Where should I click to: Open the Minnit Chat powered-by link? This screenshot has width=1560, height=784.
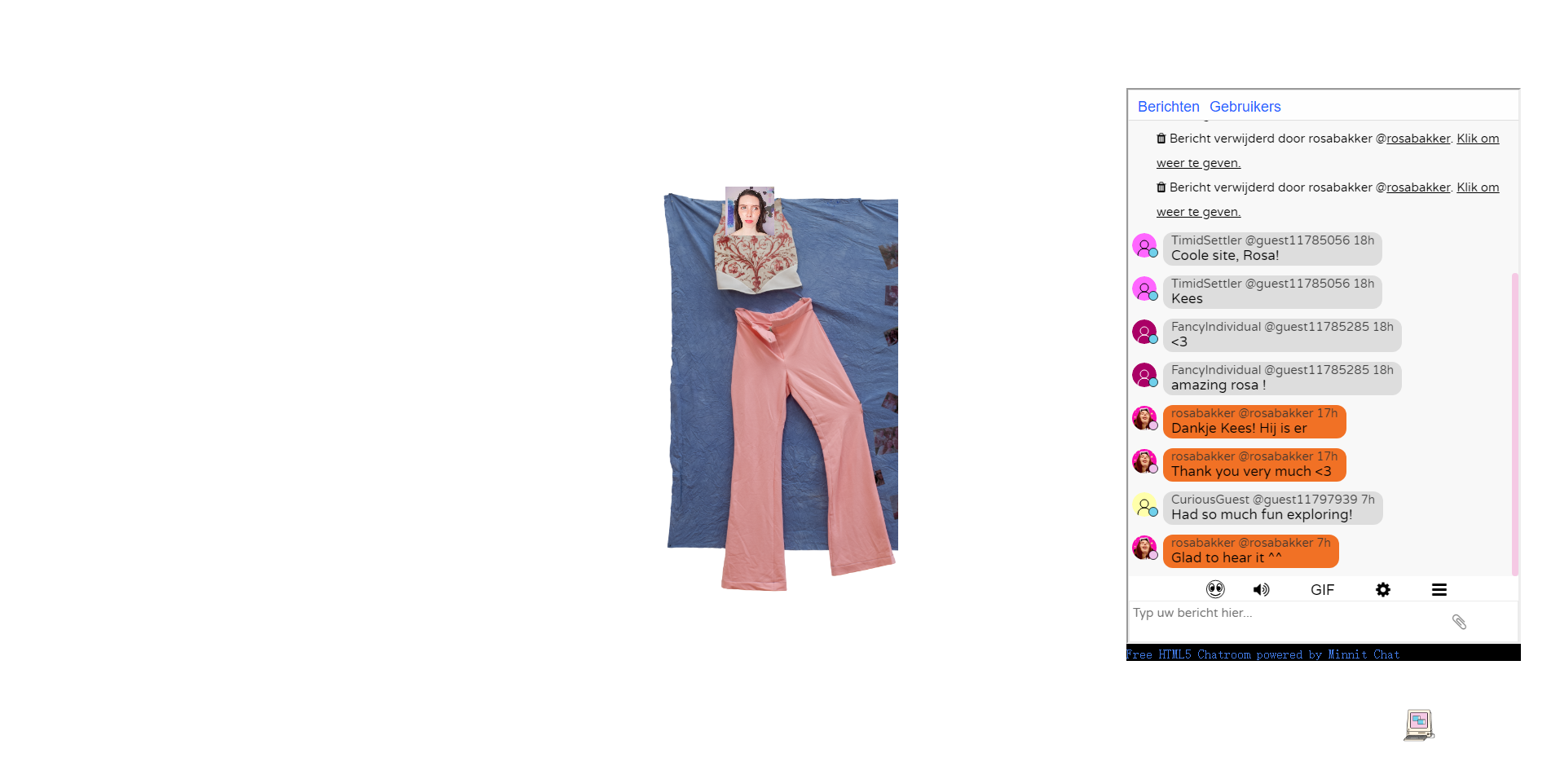1263,654
